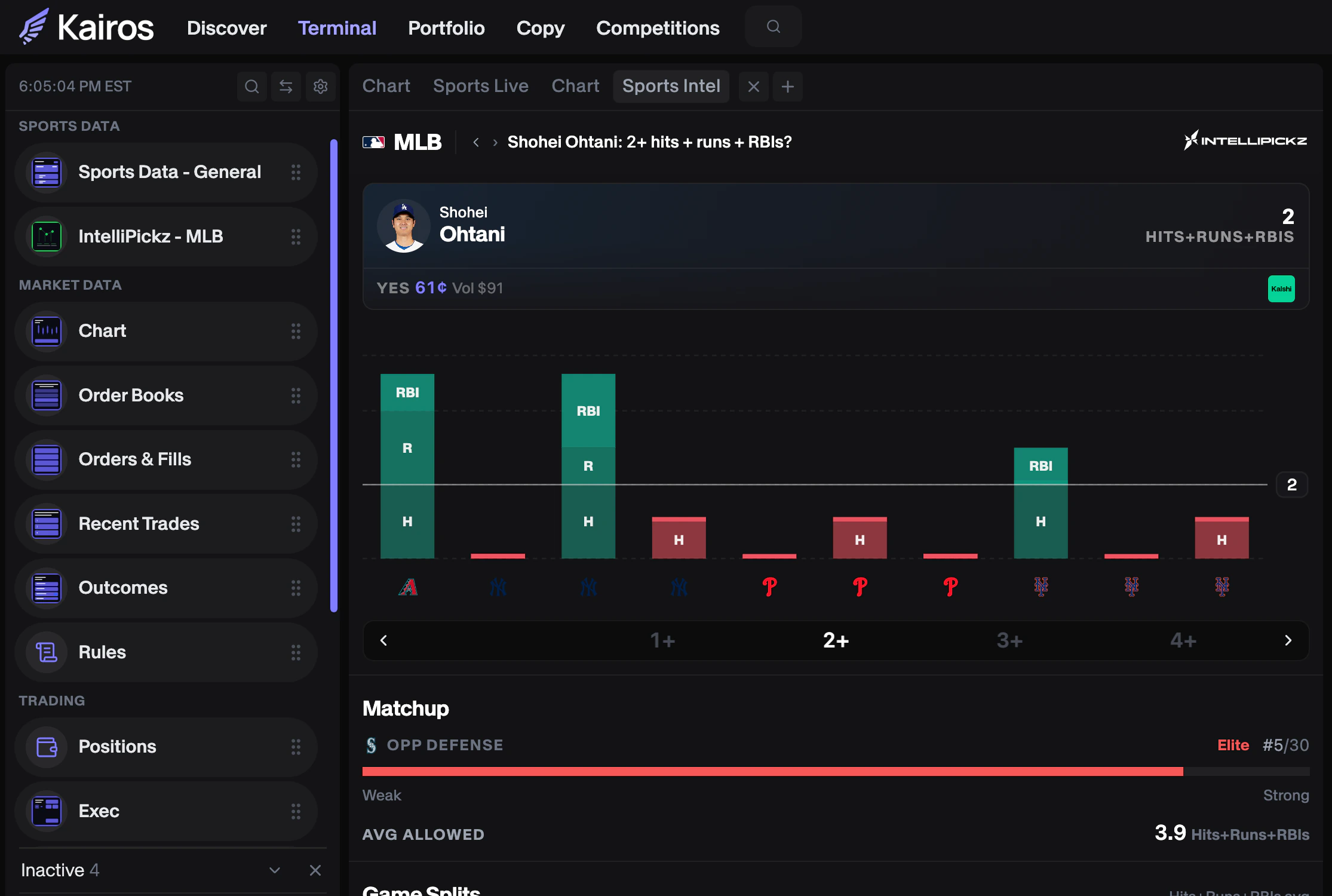This screenshot has height=896, width=1332.
Task: Click the Elite defense rating label
Action: tap(1233, 745)
